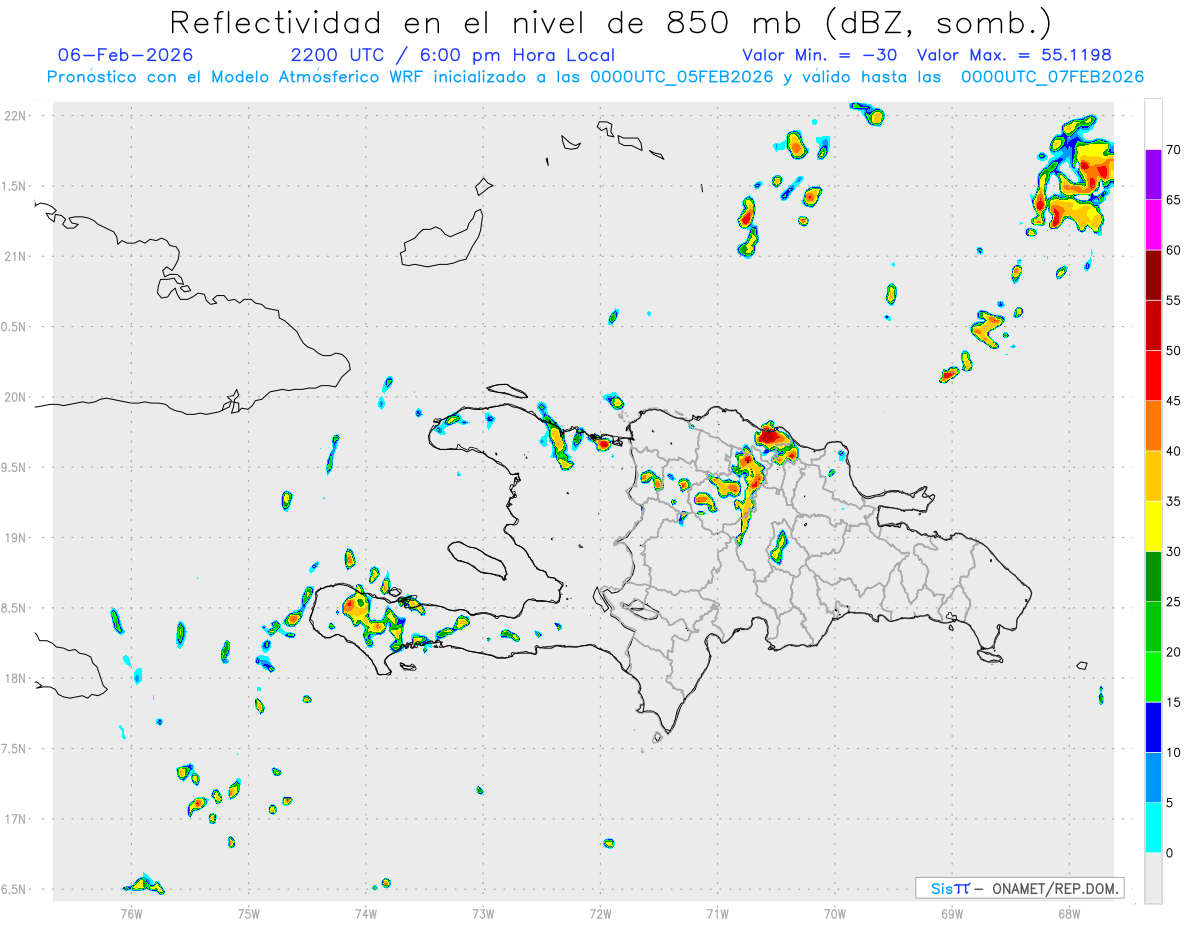The width and height of the screenshot is (1200, 927).
Task: Click the colorbar label "50"
Action: coord(1174,351)
